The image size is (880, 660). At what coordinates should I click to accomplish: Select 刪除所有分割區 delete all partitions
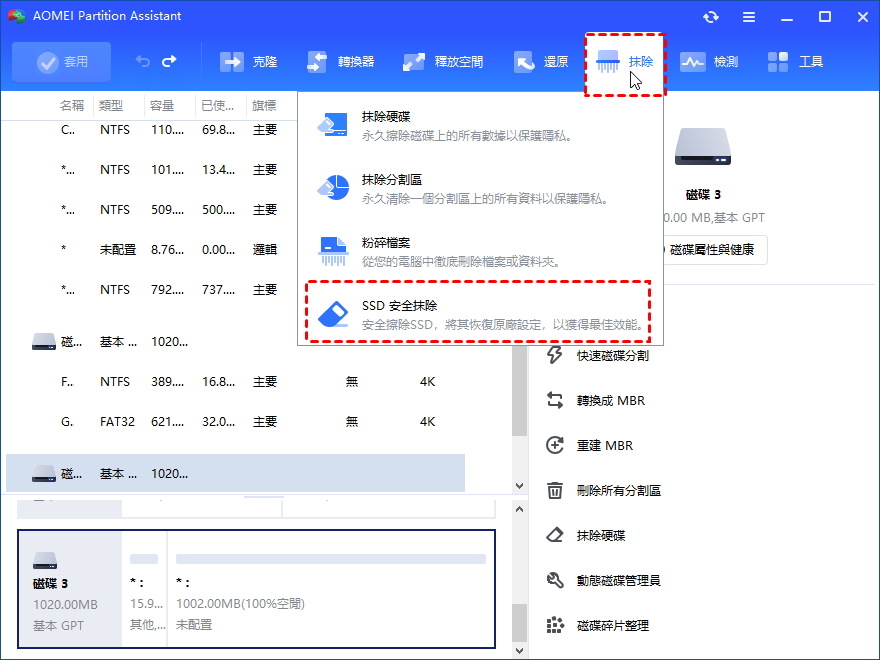pyautogui.click(x=604, y=491)
